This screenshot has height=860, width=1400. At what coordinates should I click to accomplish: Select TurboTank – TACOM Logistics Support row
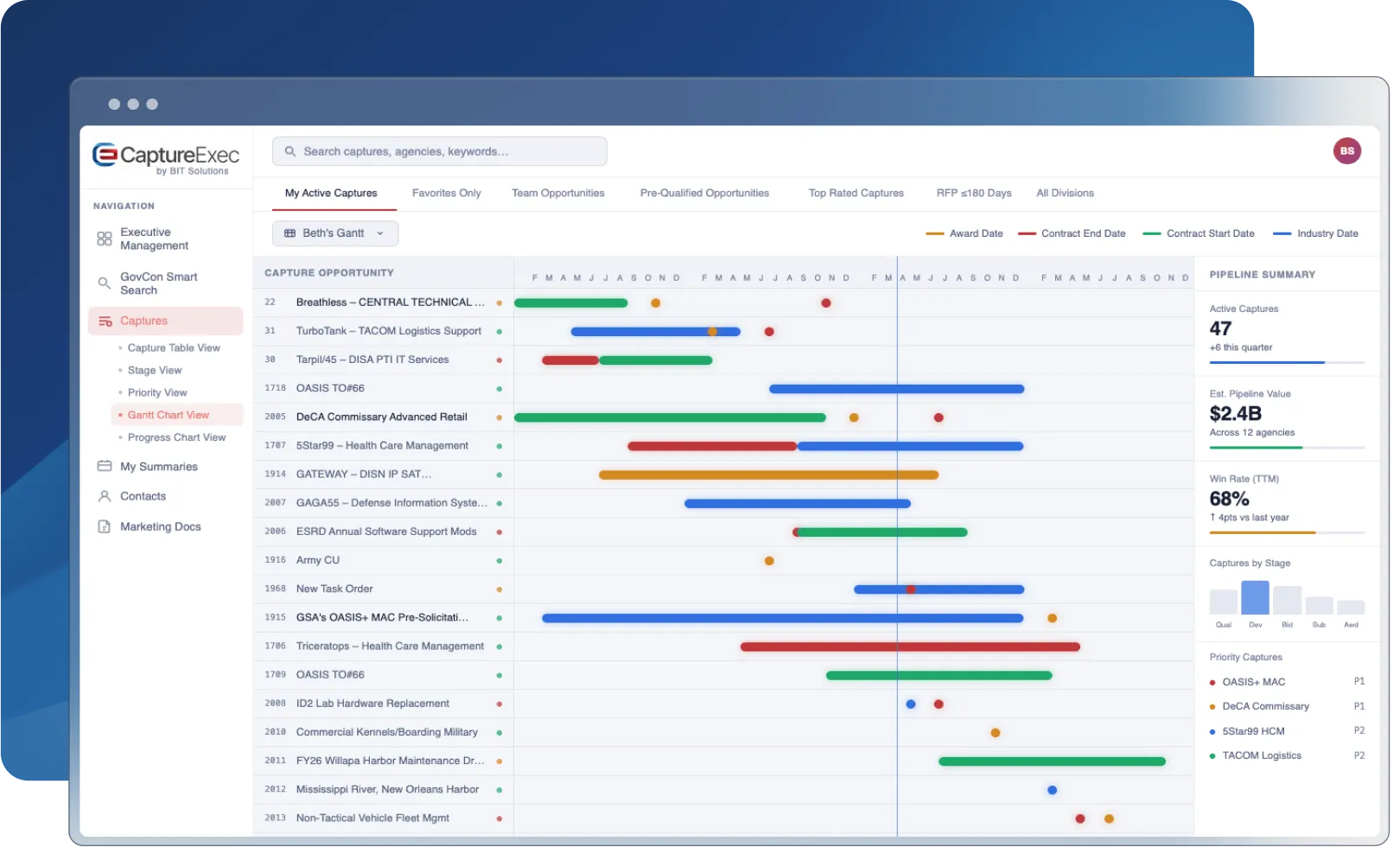pyautogui.click(x=384, y=332)
